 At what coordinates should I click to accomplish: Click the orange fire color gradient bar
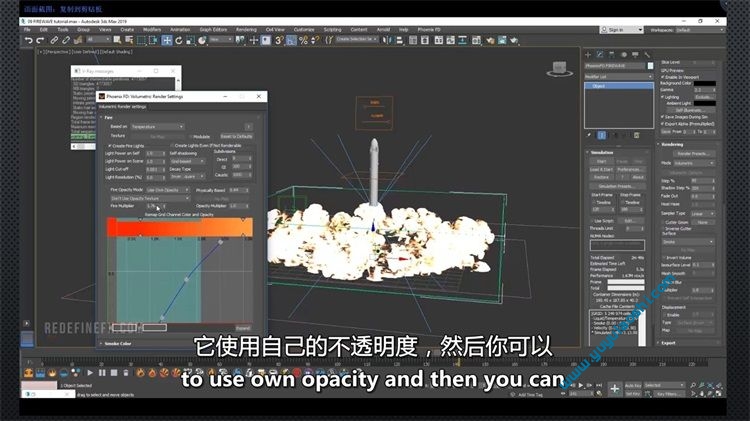click(180, 227)
